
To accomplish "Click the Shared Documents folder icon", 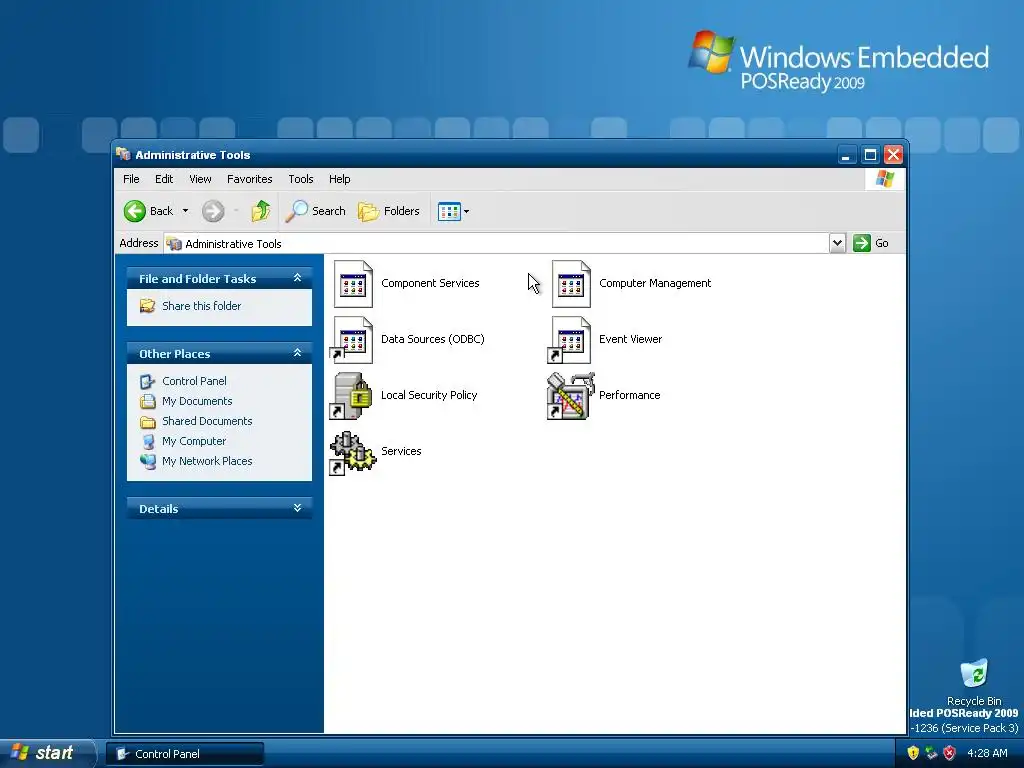I will (x=148, y=421).
